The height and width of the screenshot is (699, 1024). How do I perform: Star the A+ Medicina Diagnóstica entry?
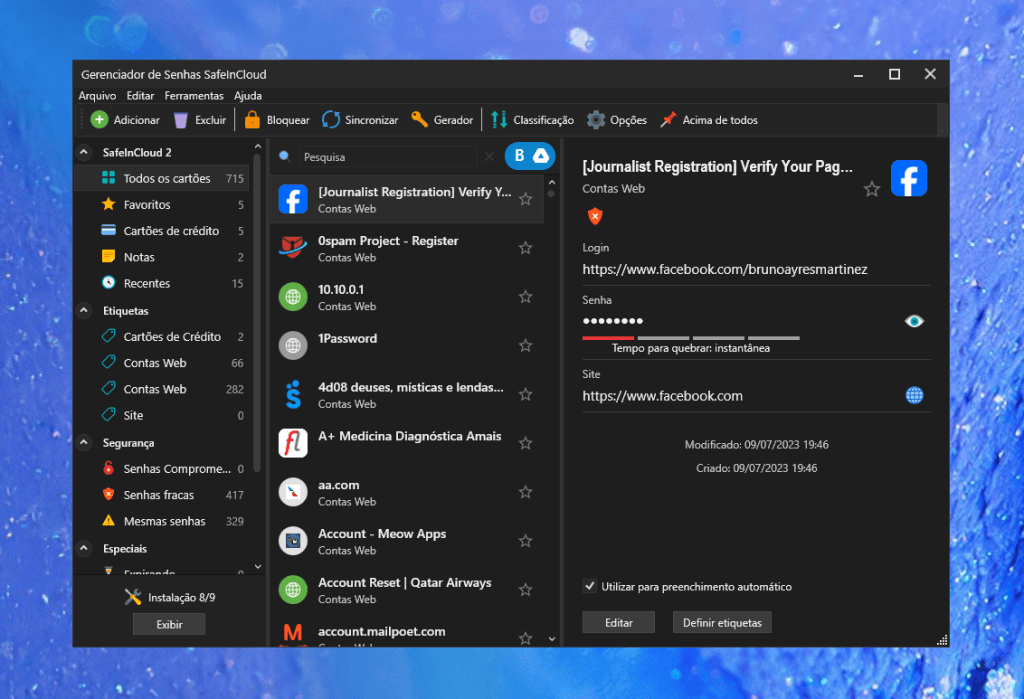click(x=525, y=444)
